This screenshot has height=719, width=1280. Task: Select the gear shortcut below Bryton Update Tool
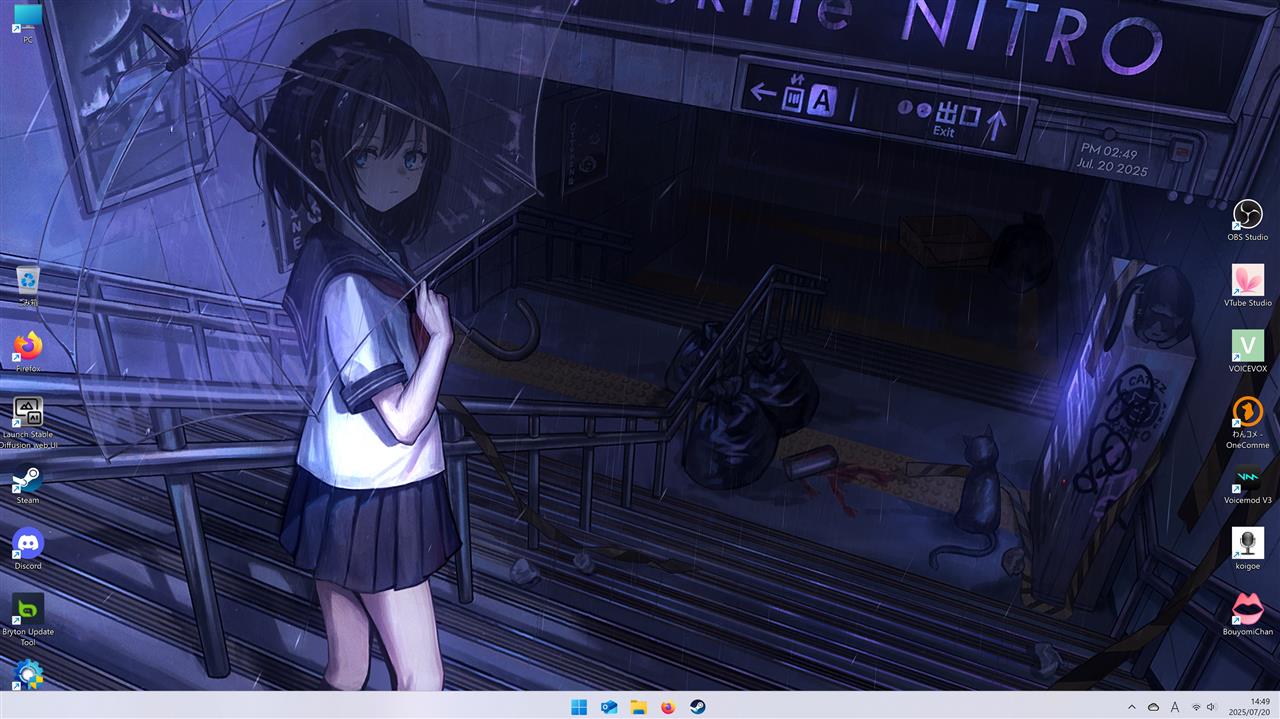(28, 675)
